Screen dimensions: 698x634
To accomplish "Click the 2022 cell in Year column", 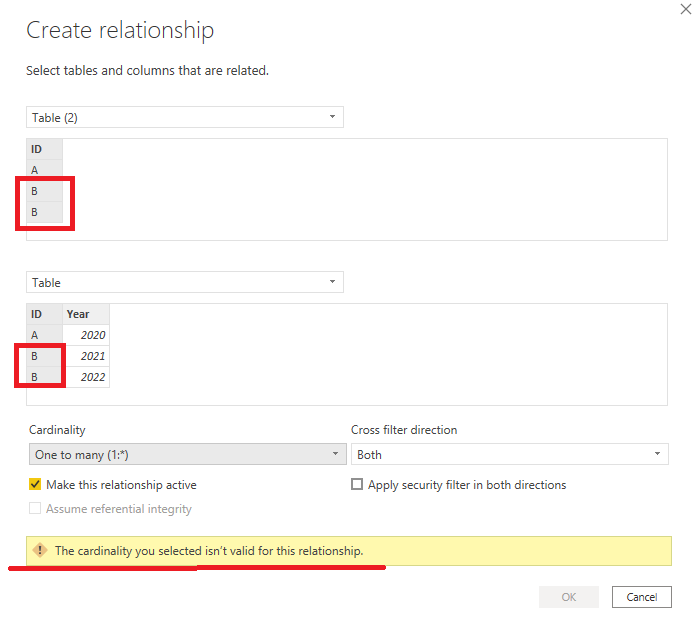I will click(x=86, y=377).
